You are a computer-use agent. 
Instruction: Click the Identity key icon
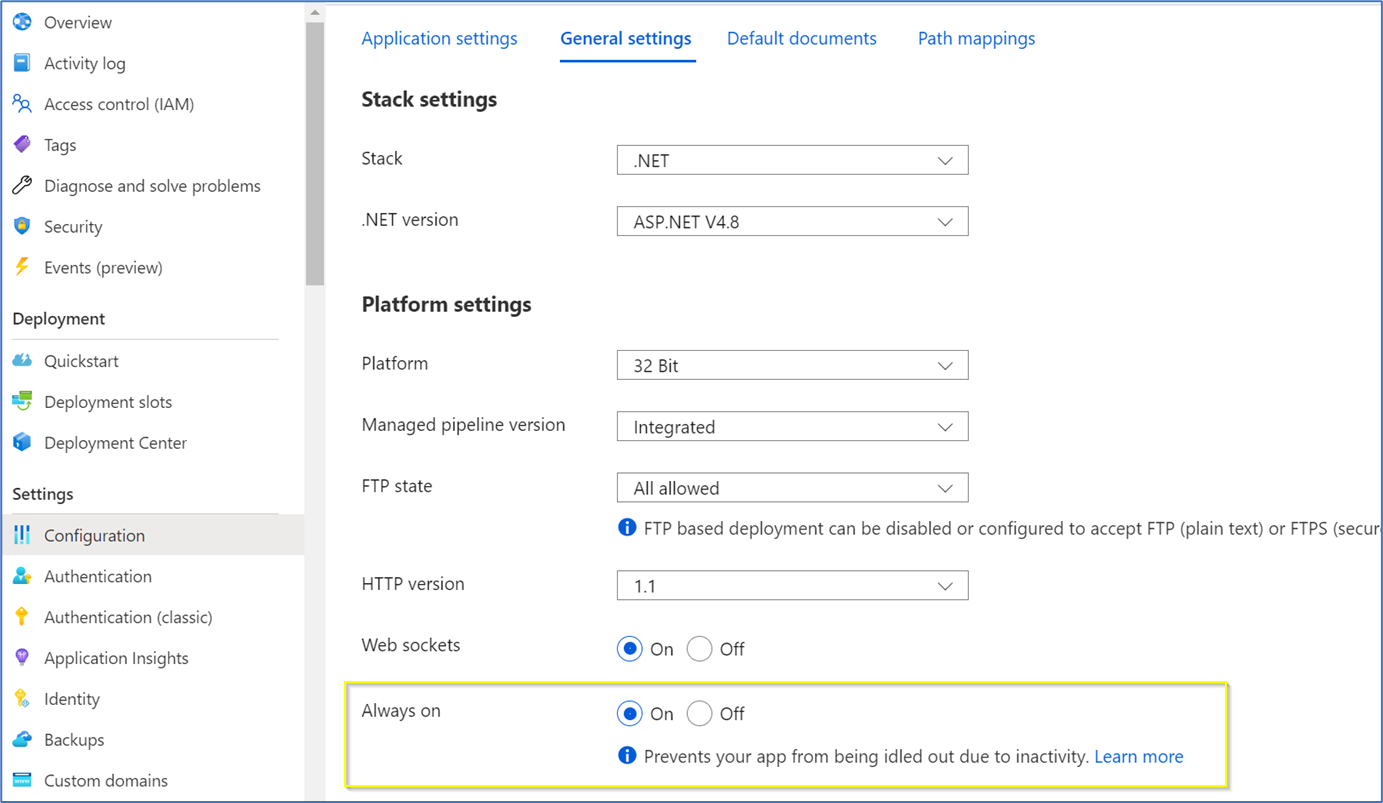[x=22, y=699]
